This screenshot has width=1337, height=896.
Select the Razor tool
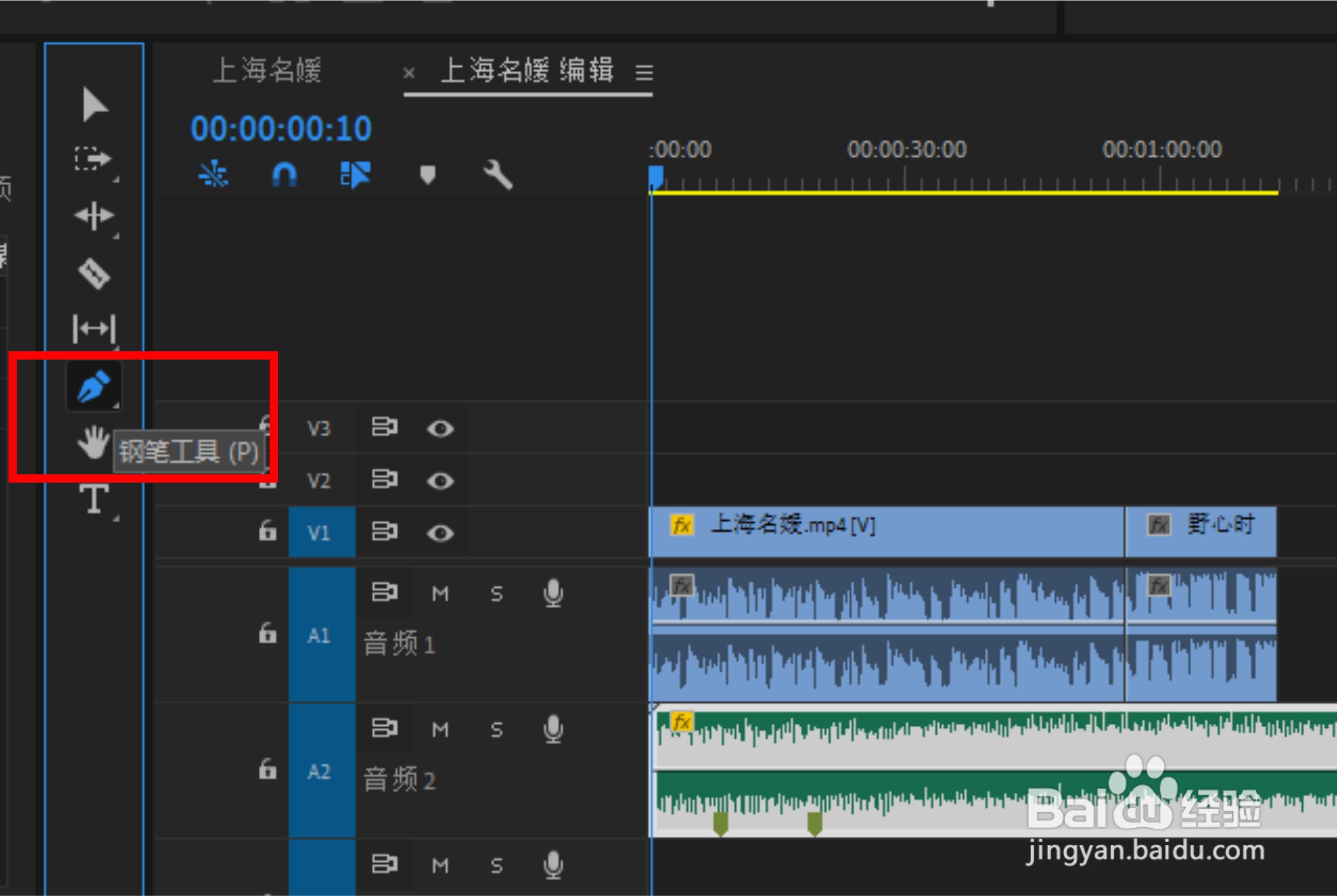coord(94,274)
